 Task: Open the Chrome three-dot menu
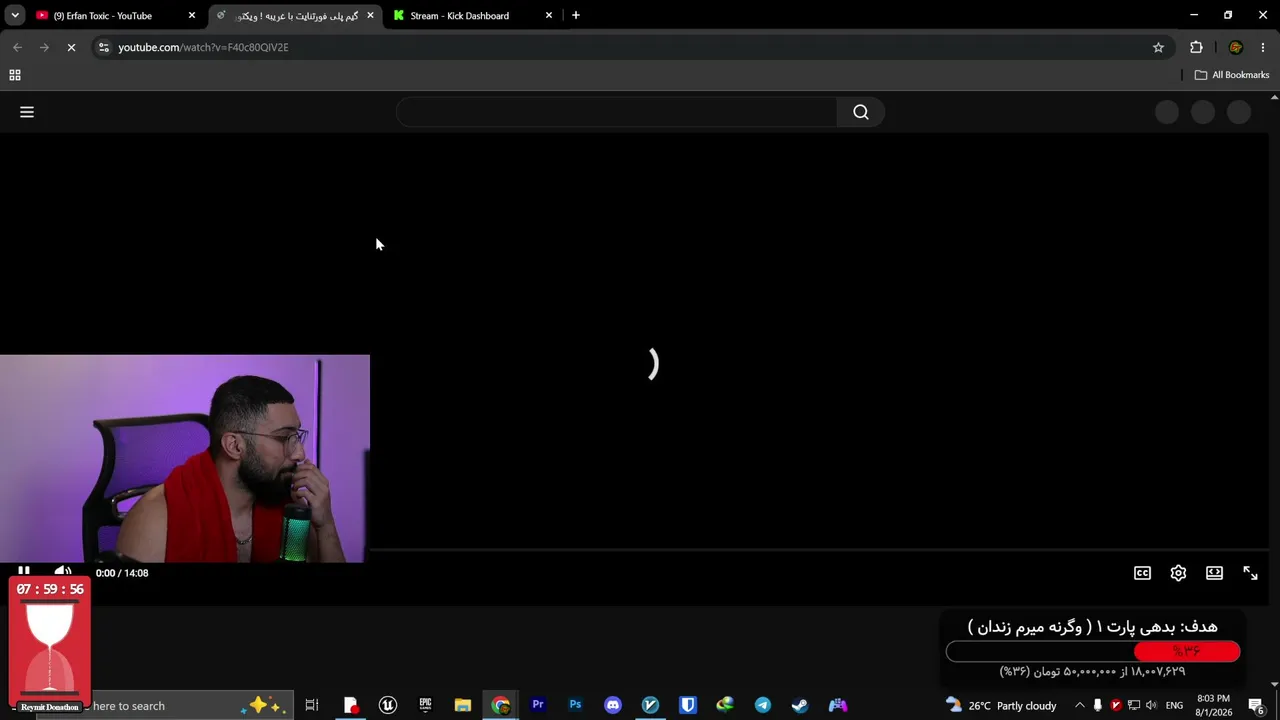(x=1263, y=47)
